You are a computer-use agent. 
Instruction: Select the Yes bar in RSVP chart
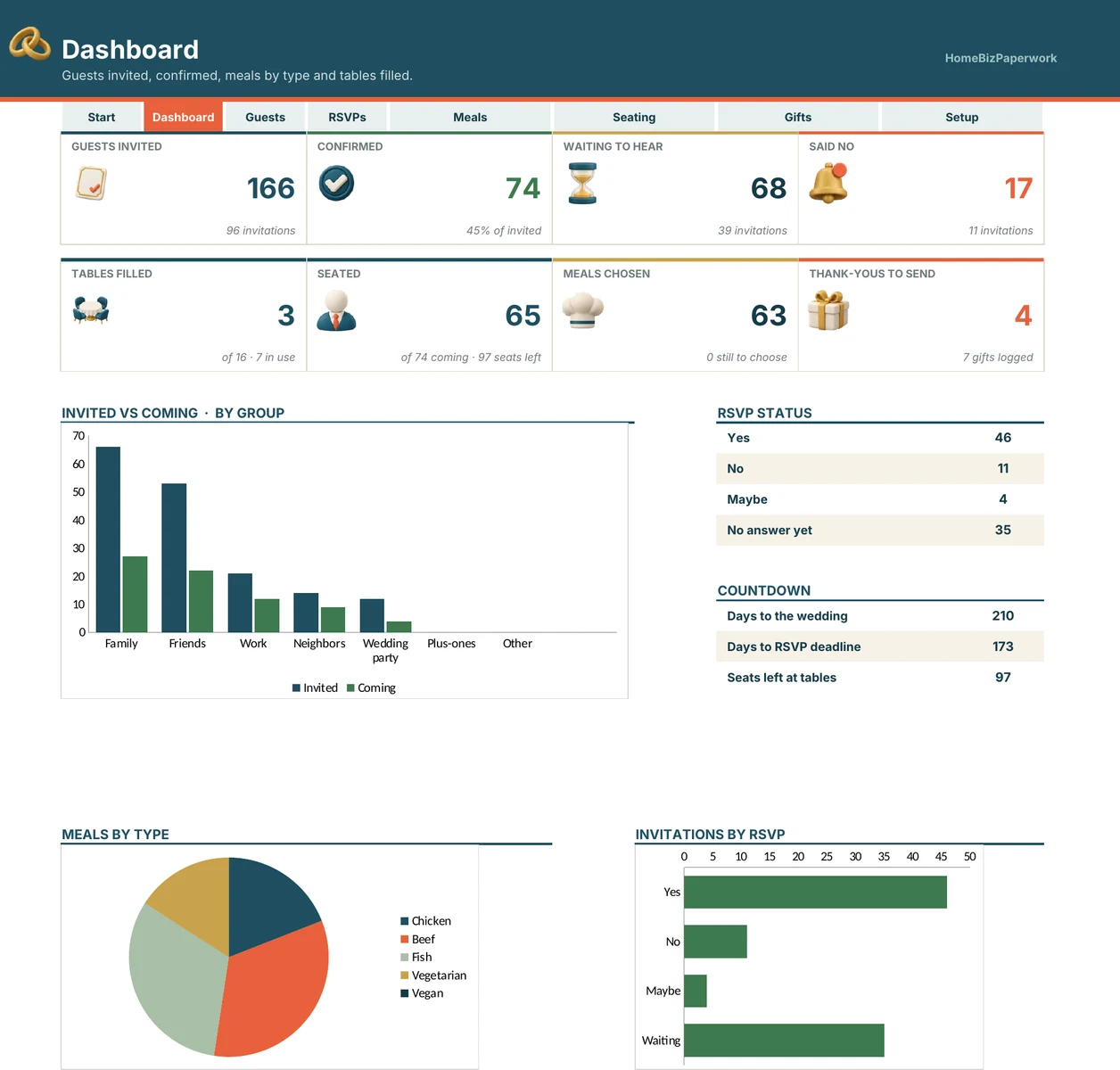point(815,892)
